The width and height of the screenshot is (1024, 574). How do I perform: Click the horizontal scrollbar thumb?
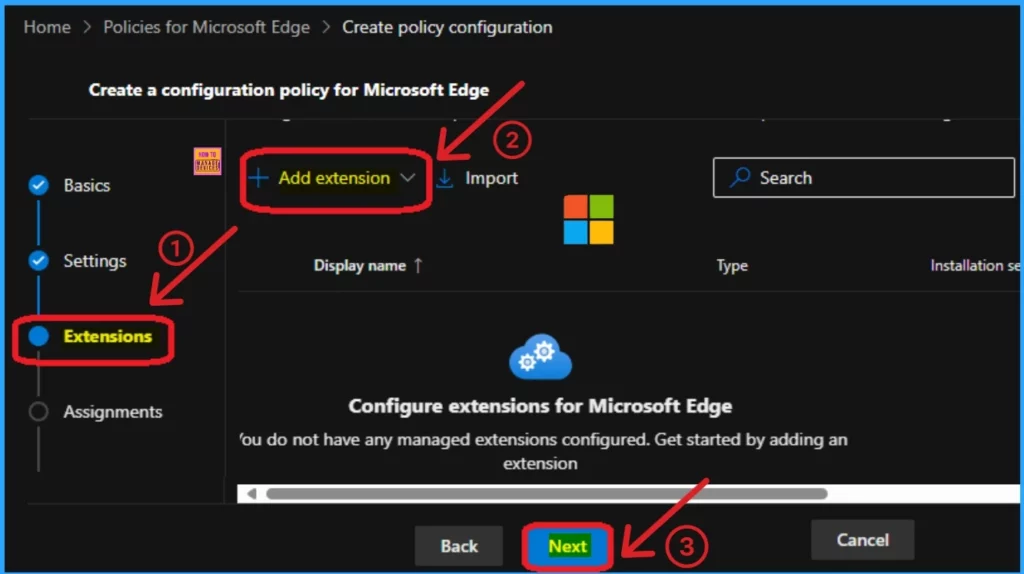point(547,494)
